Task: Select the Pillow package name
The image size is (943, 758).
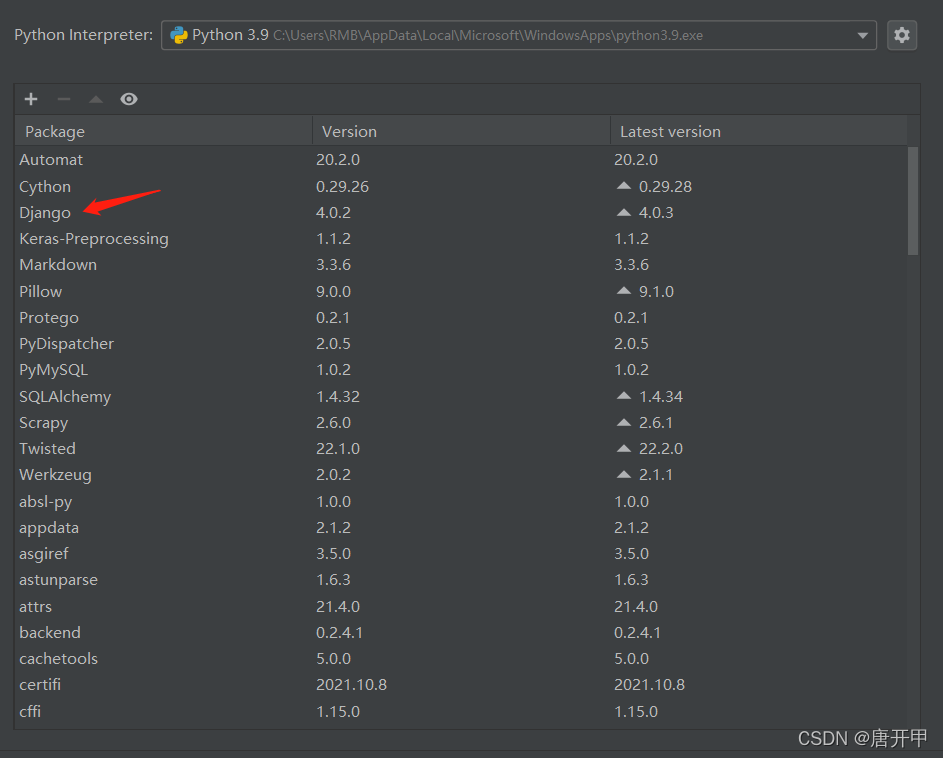Action: coord(40,292)
